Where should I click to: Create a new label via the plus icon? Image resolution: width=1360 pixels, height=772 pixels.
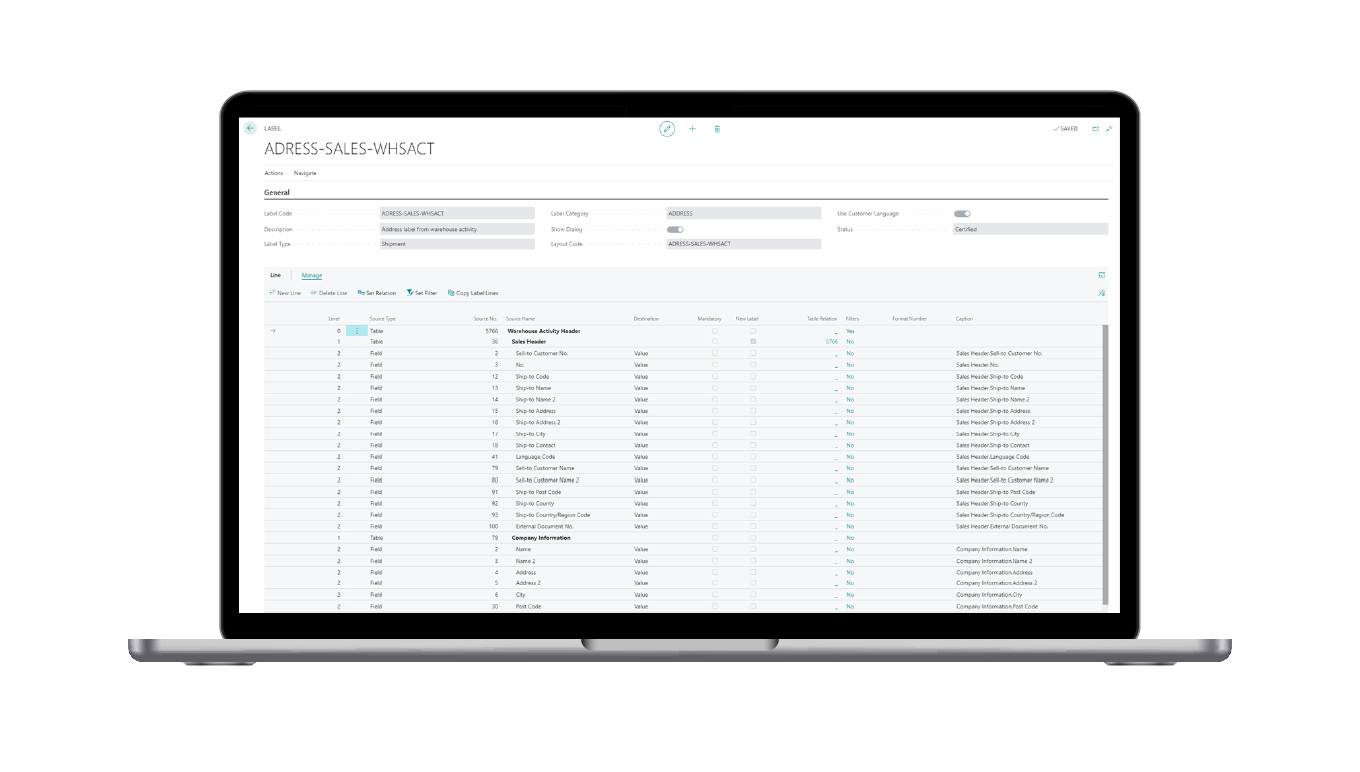click(x=692, y=129)
